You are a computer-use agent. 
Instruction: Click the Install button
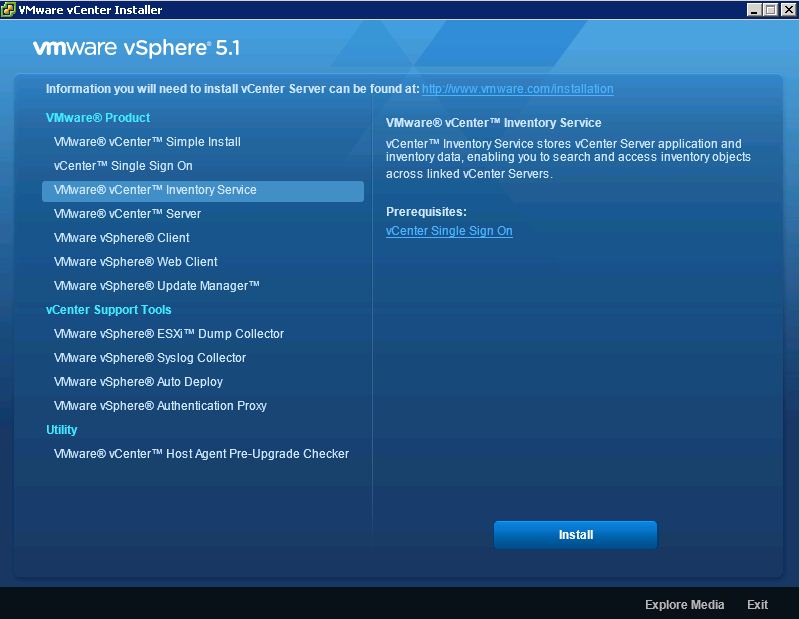click(x=575, y=534)
